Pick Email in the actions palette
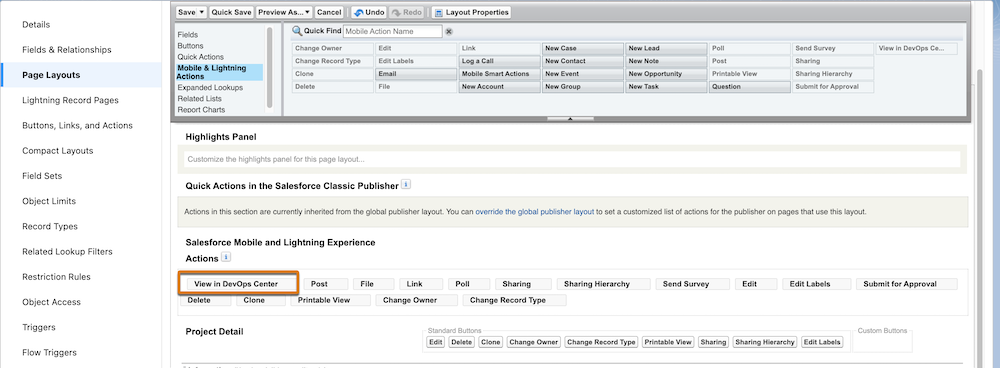Viewport: 1000px width, 368px height. pos(416,74)
